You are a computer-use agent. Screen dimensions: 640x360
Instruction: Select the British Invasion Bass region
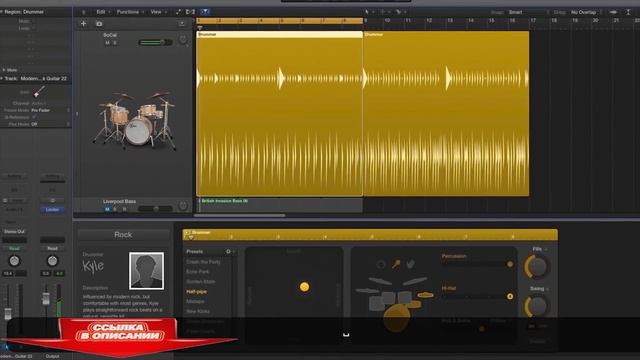(x=280, y=205)
